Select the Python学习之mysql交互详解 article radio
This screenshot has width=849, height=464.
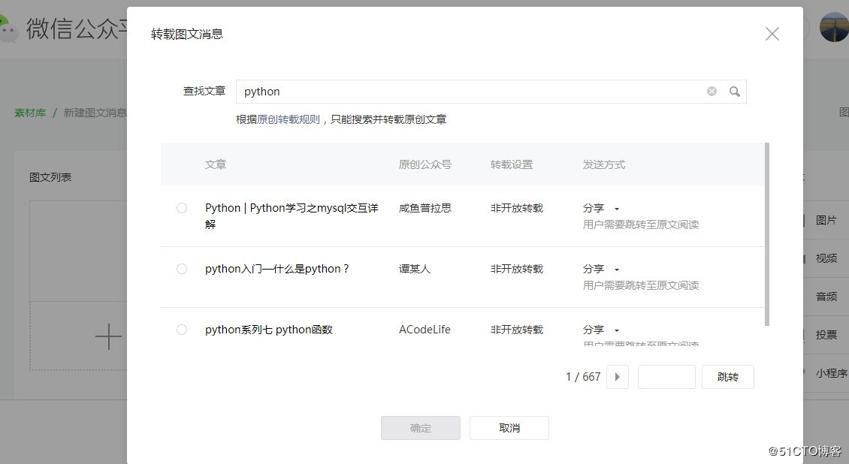(181, 208)
